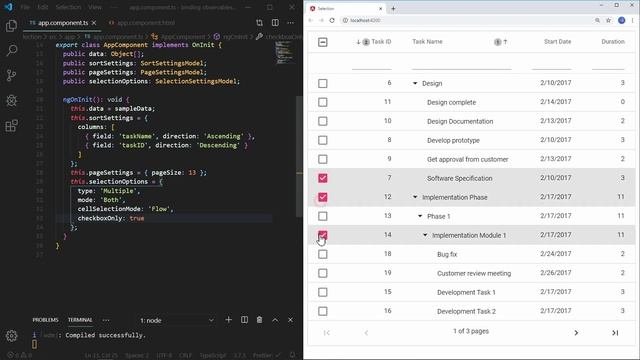Viewport: 640px width, 360px height.
Task: Check the Development Task 2 checkbox
Action: click(x=322, y=311)
